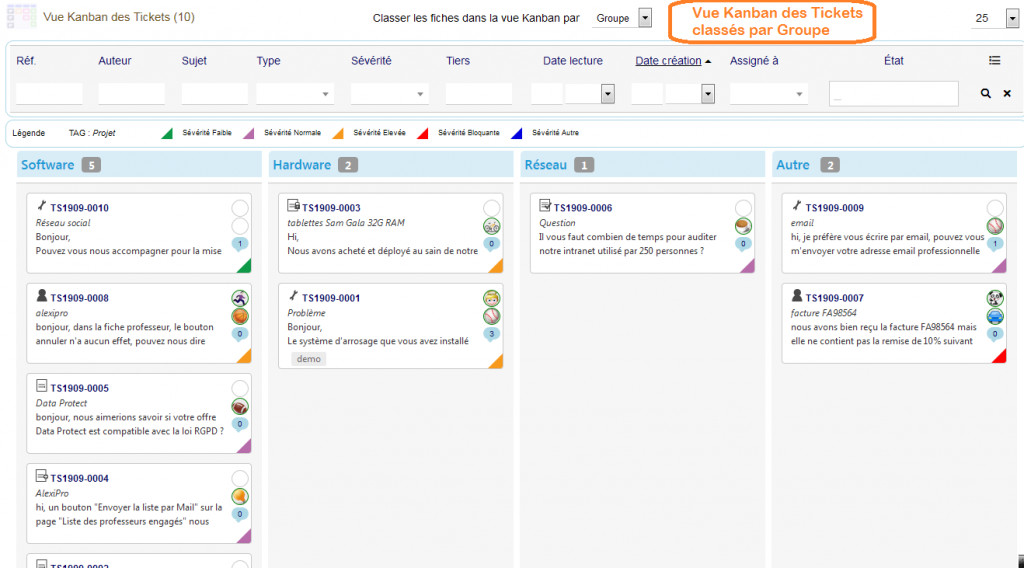Viewport: 1024px width, 568px height.
Task: Focus the État filter input field
Action: (893, 94)
